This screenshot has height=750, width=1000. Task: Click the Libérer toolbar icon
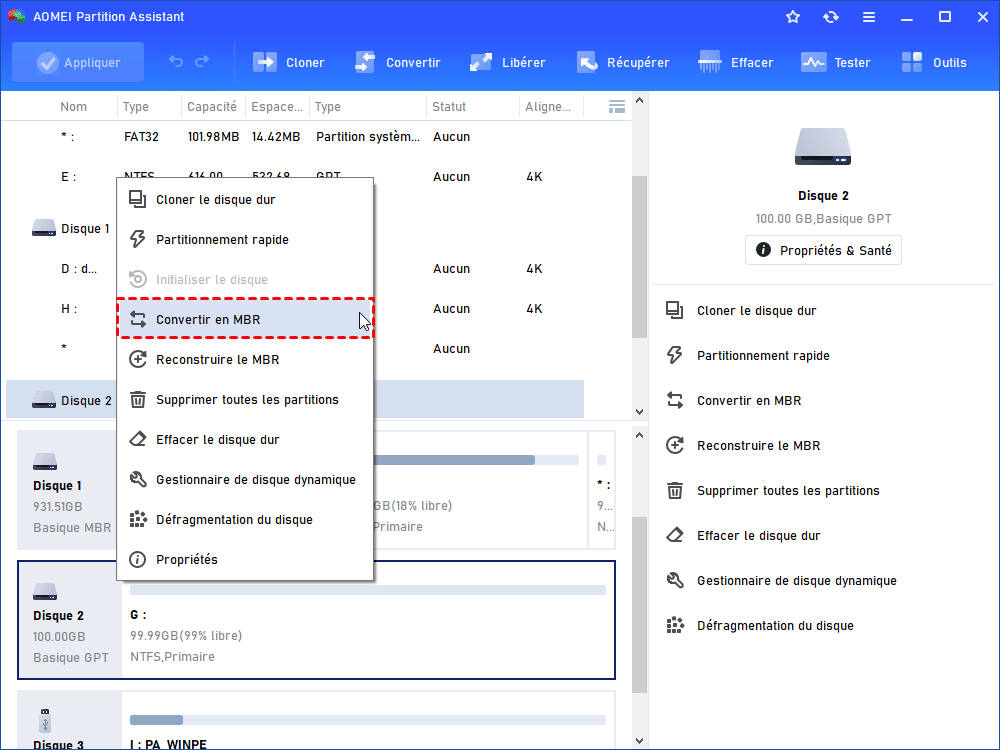[x=482, y=62]
